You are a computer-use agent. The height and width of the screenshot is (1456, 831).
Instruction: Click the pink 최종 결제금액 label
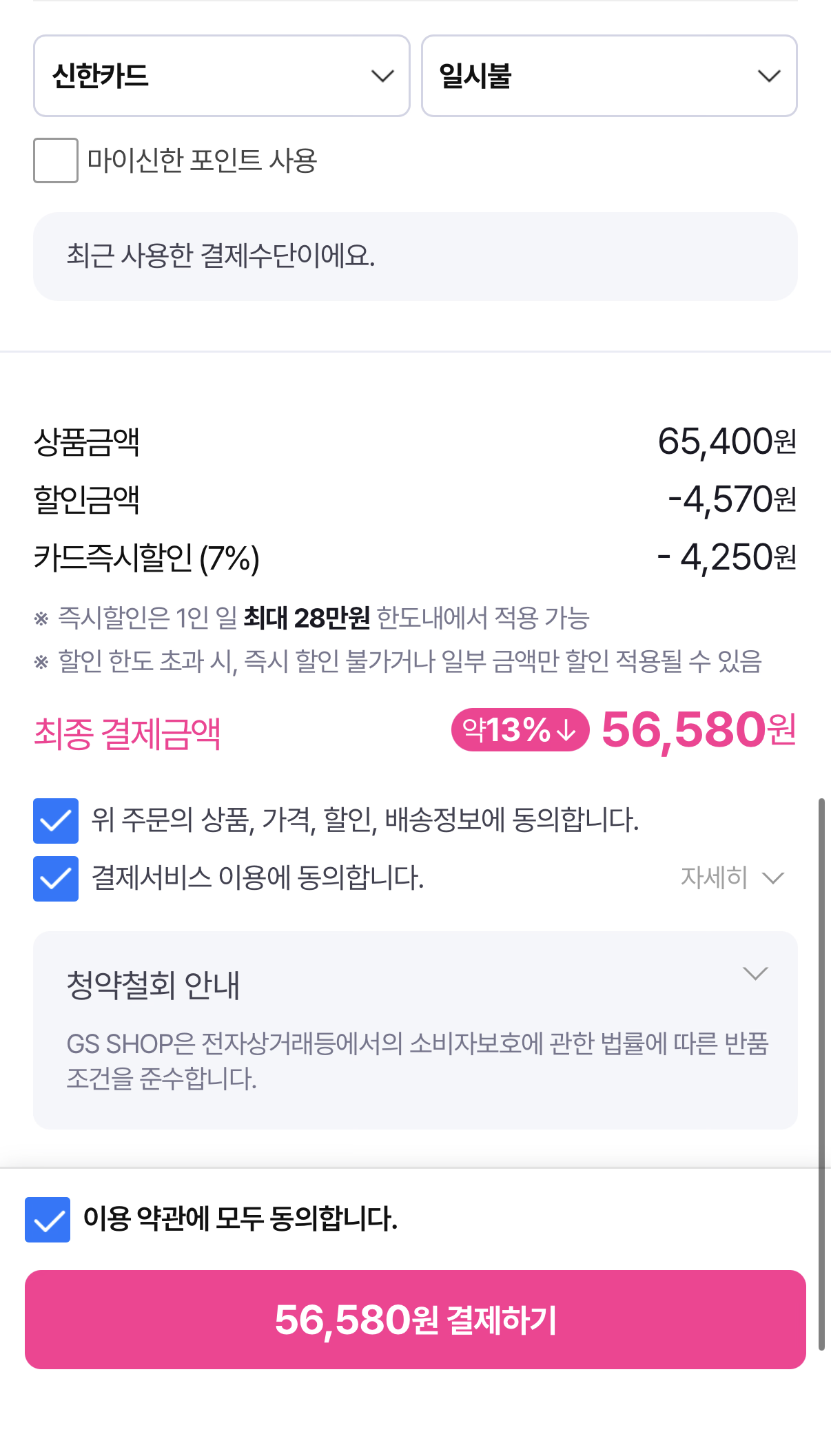coord(127,734)
